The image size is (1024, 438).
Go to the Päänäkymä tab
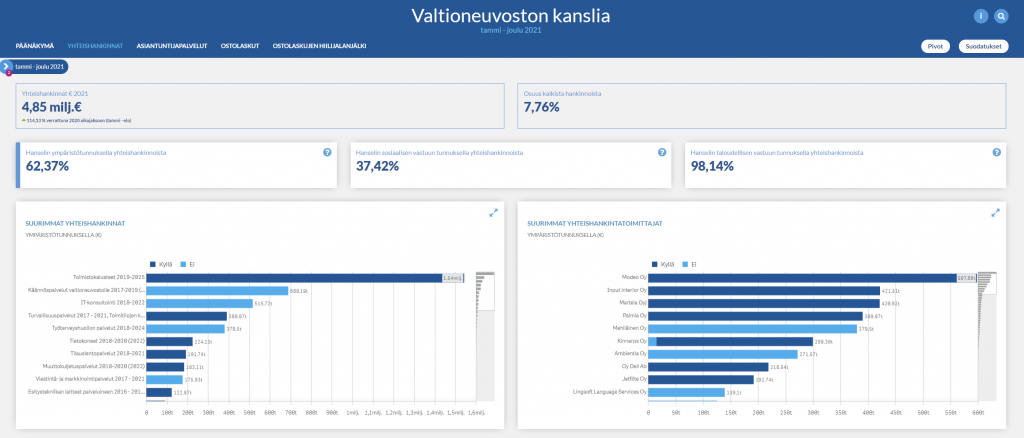click(x=35, y=46)
